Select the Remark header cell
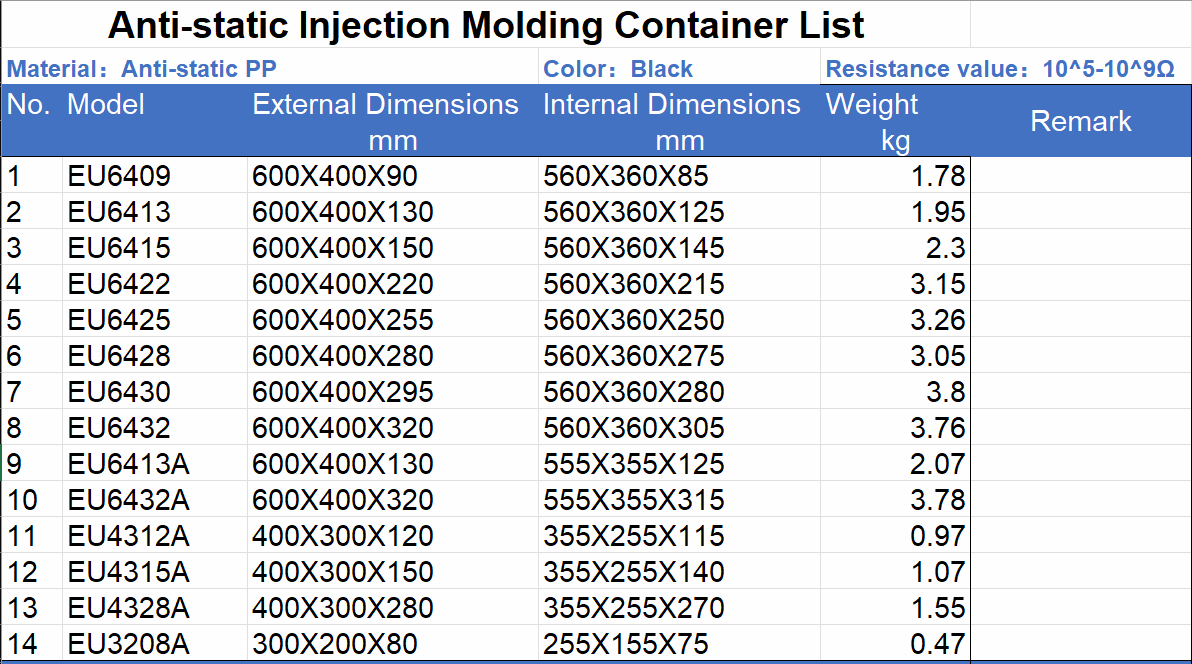This screenshot has width=1192, height=664. coord(1081,121)
